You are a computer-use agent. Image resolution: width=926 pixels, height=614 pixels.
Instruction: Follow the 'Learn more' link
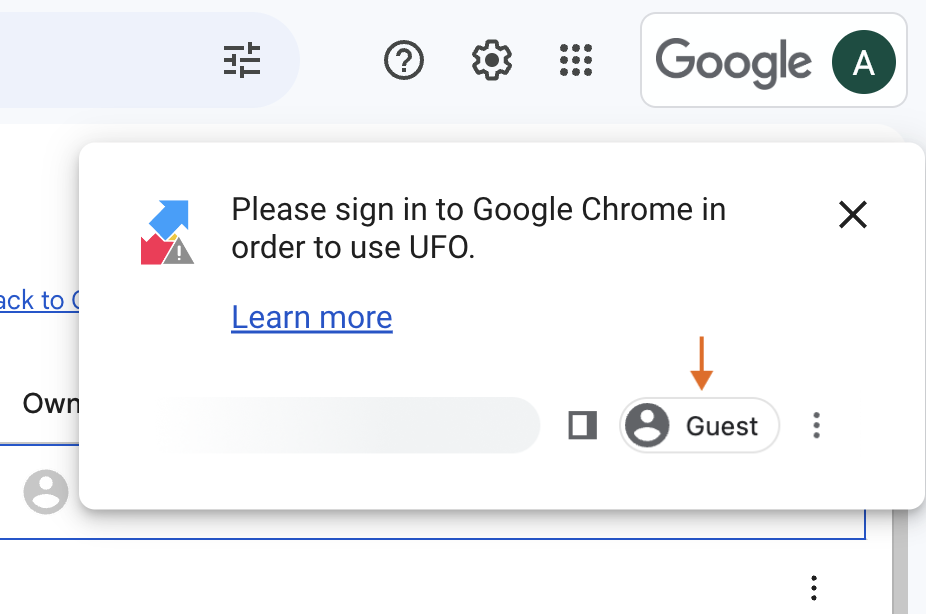pyautogui.click(x=312, y=318)
